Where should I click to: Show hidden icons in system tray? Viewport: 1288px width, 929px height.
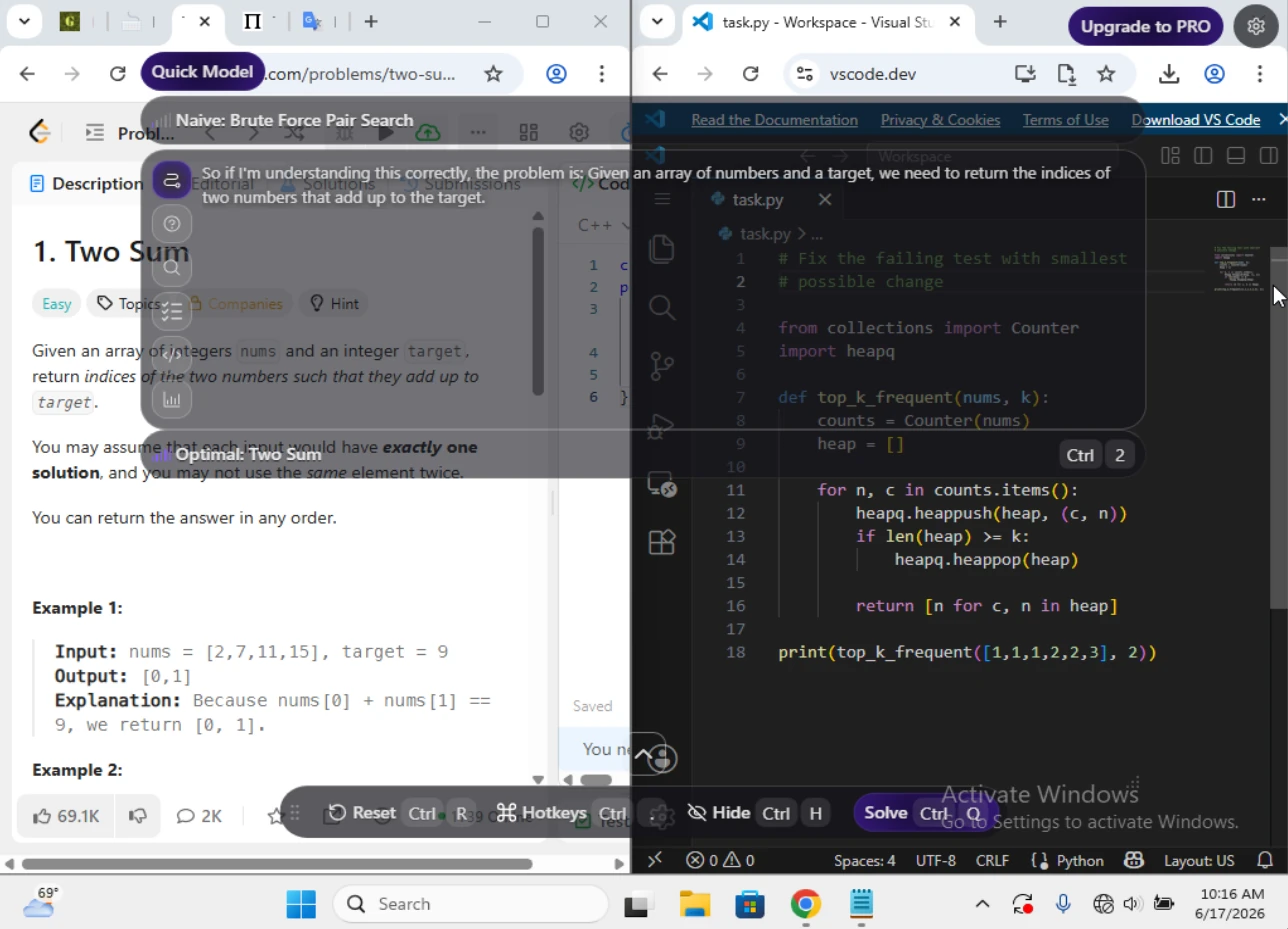pos(982,904)
